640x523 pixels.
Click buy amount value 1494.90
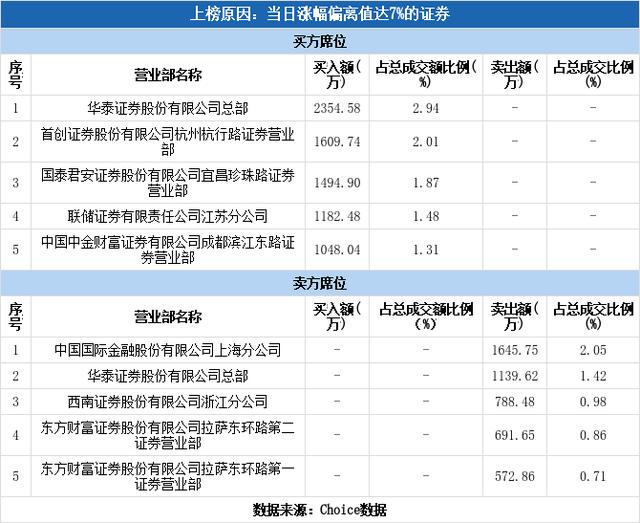pos(337,182)
